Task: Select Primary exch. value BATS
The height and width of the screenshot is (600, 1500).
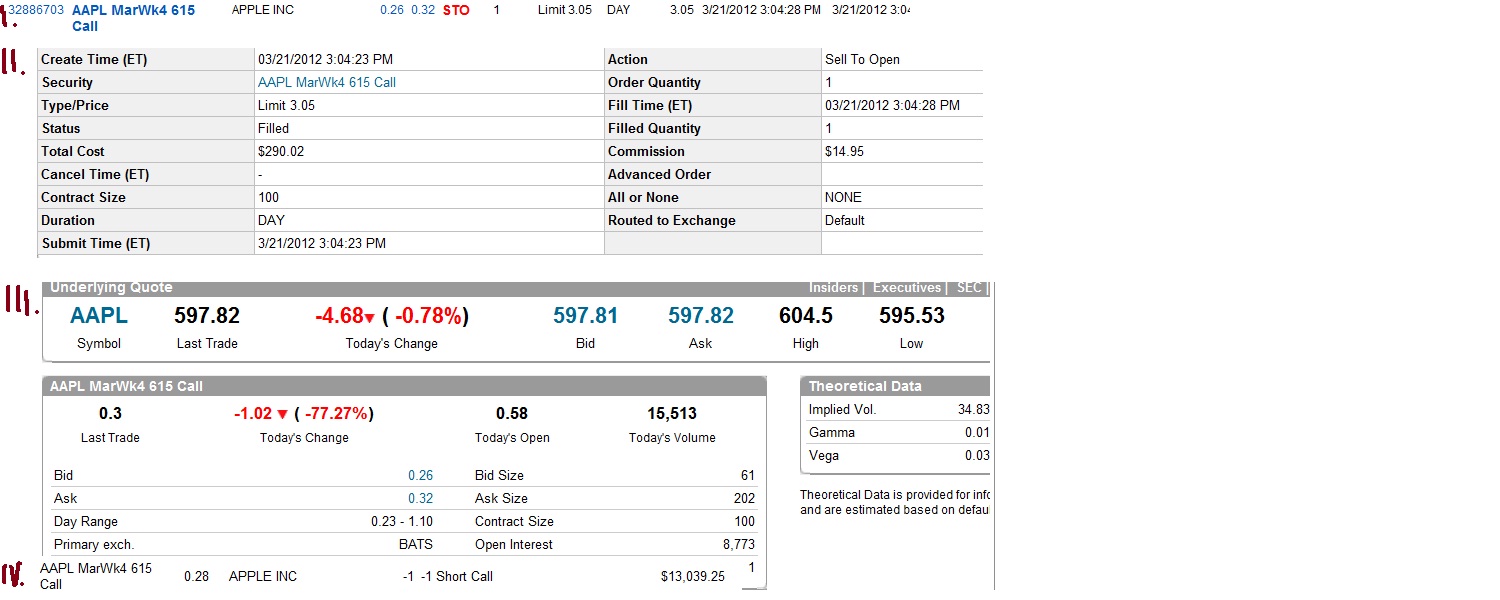Action: point(416,545)
